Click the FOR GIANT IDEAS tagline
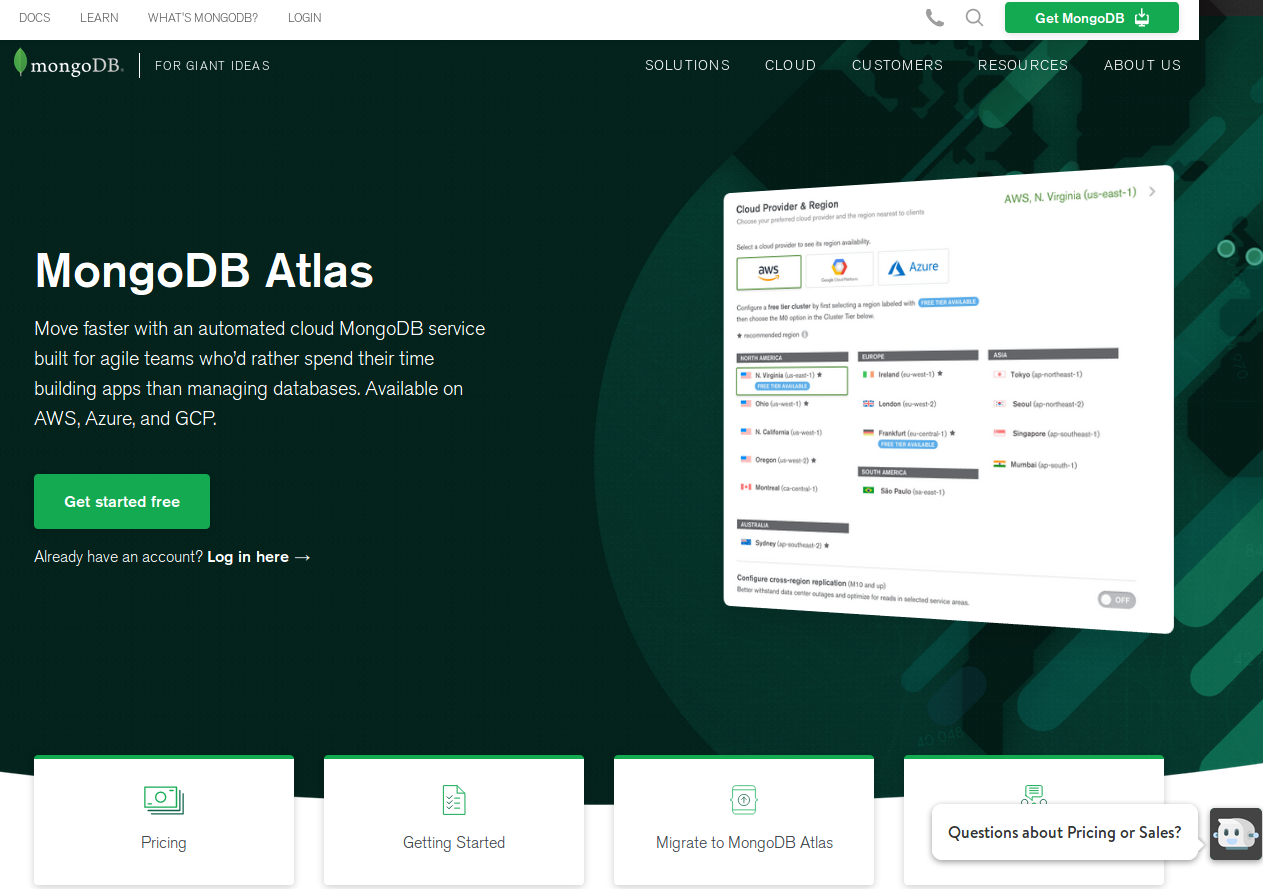1263x889 pixels. 212,65
